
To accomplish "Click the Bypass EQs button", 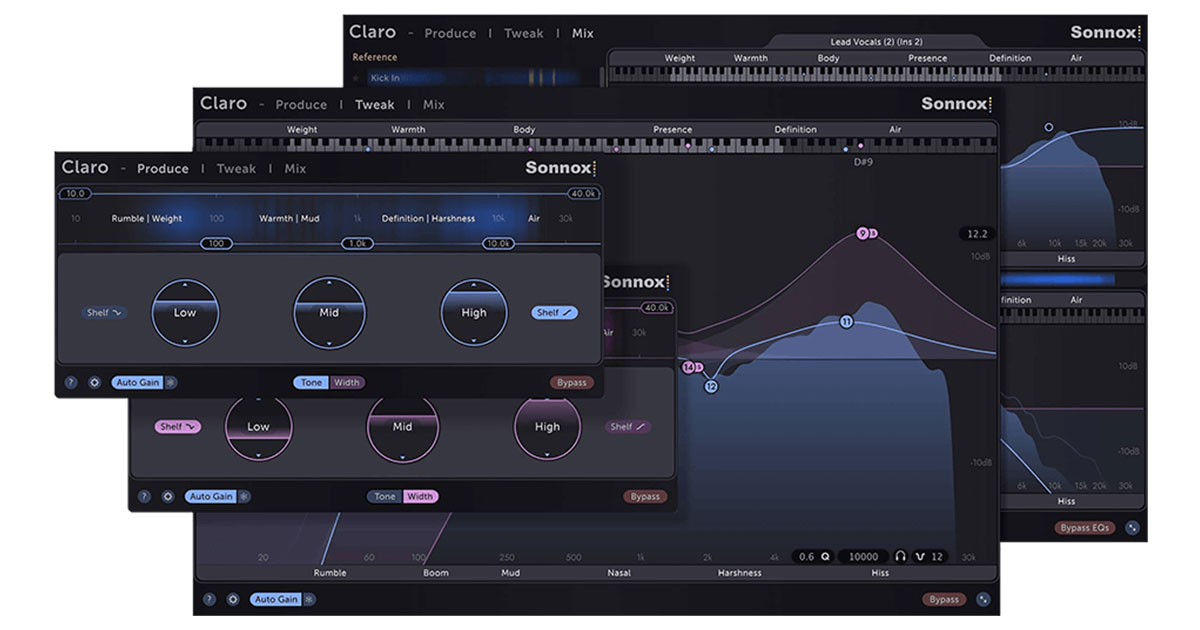I will click(1085, 527).
